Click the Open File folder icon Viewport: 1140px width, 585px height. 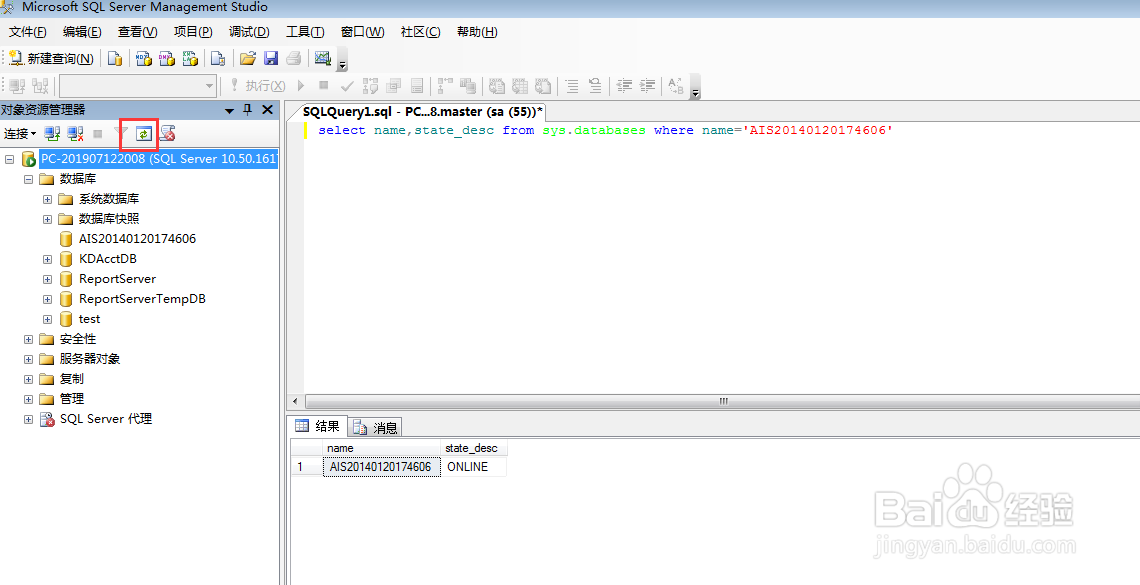248,59
